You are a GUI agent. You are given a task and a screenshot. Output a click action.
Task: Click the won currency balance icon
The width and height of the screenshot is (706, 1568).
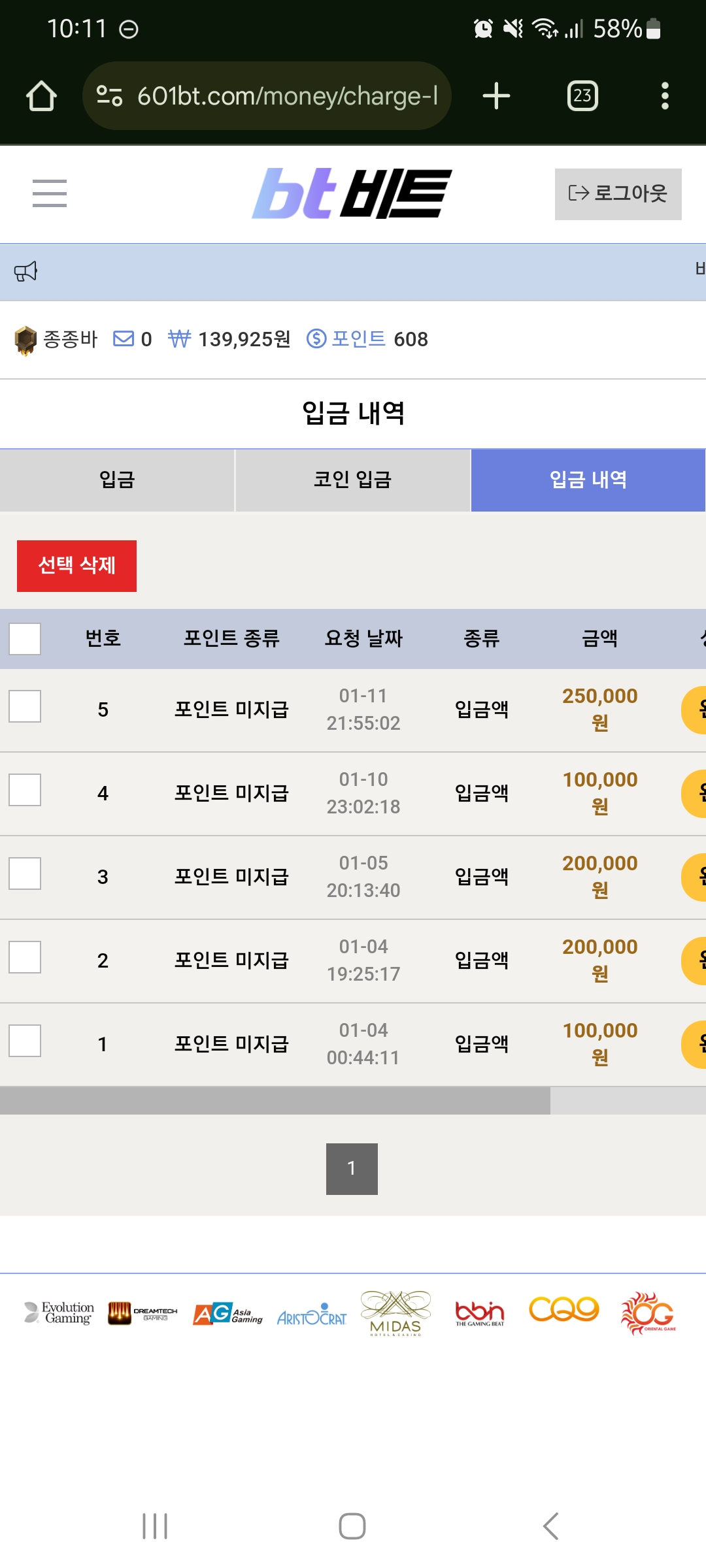pyautogui.click(x=179, y=338)
